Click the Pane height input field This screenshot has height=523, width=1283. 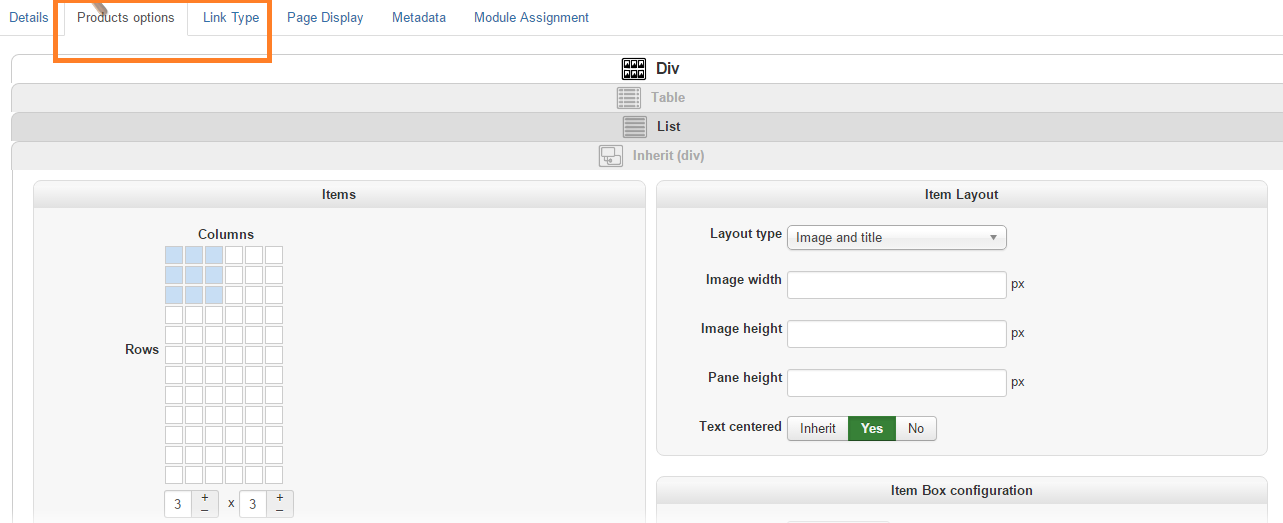pyautogui.click(x=896, y=382)
